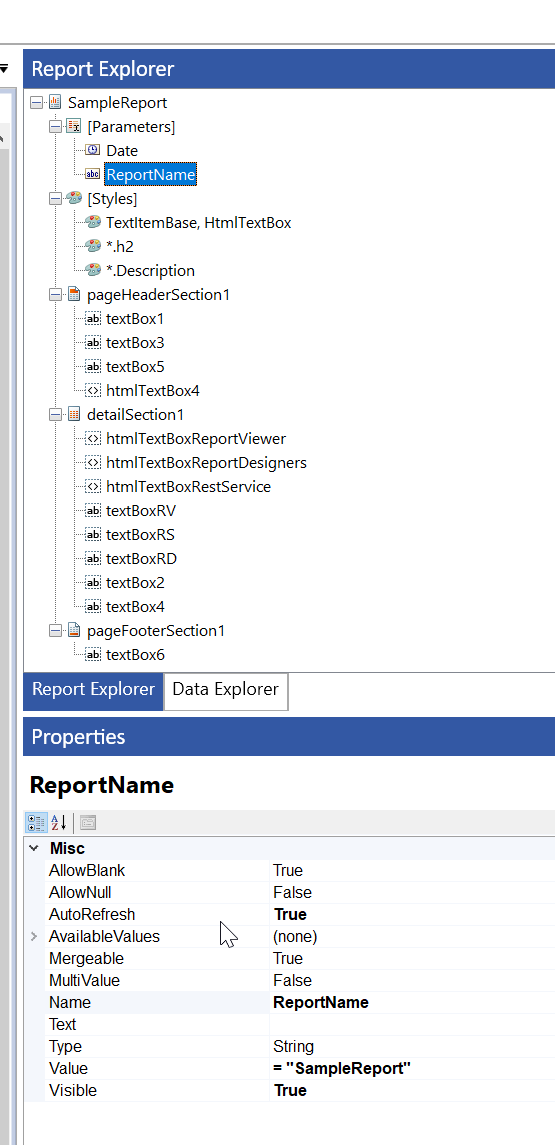Click the *.h2 style palette icon
This screenshot has width=555, height=1145.
[x=93, y=246]
